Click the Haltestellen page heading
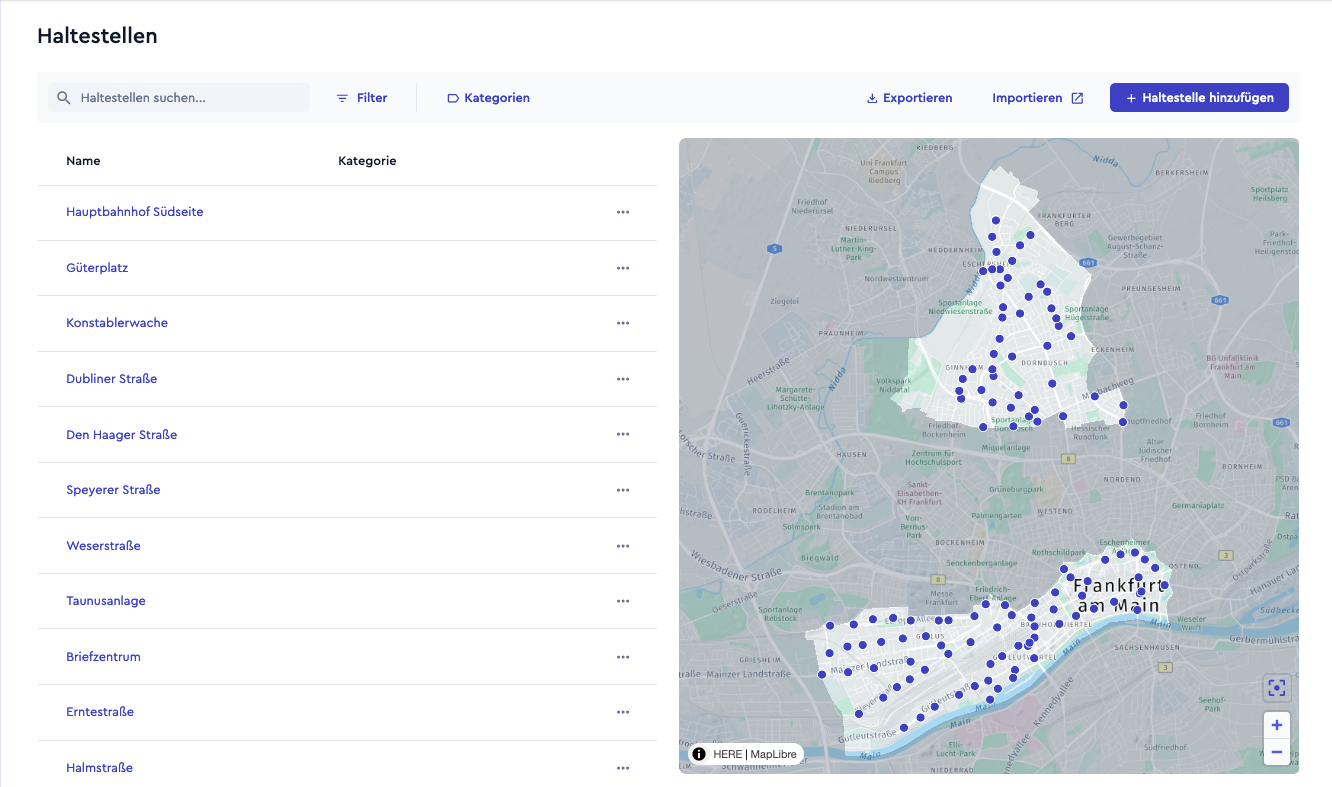1332x787 pixels. click(x=97, y=36)
